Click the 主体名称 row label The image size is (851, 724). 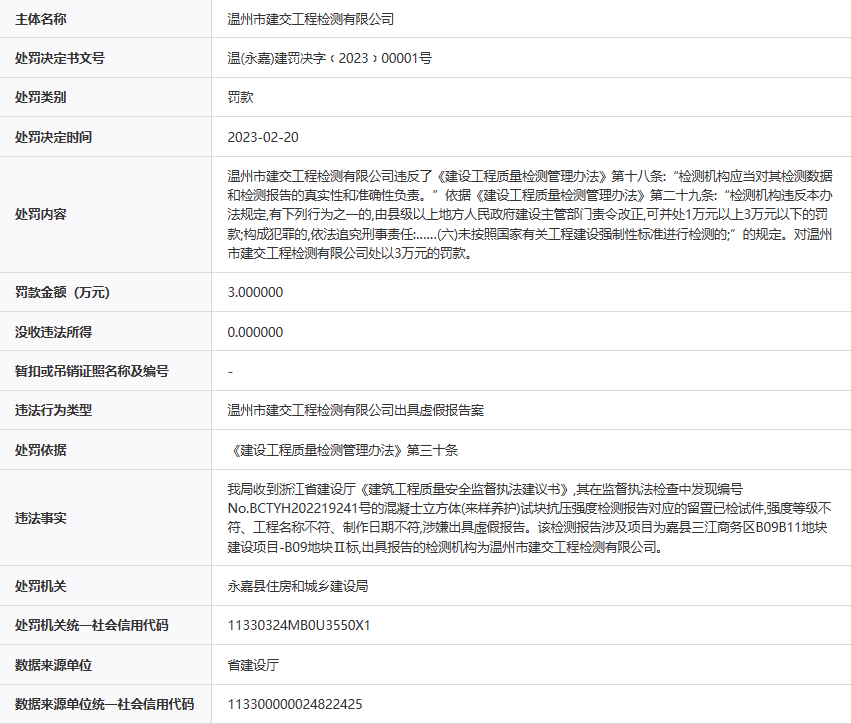click(41, 19)
